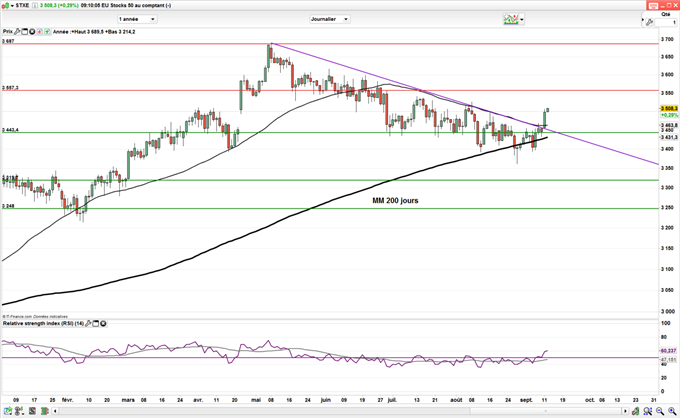Screen dimensions: 680x418
Task: Click the zoom in magnifier
Action: pyautogui.click(x=672, y=411)
